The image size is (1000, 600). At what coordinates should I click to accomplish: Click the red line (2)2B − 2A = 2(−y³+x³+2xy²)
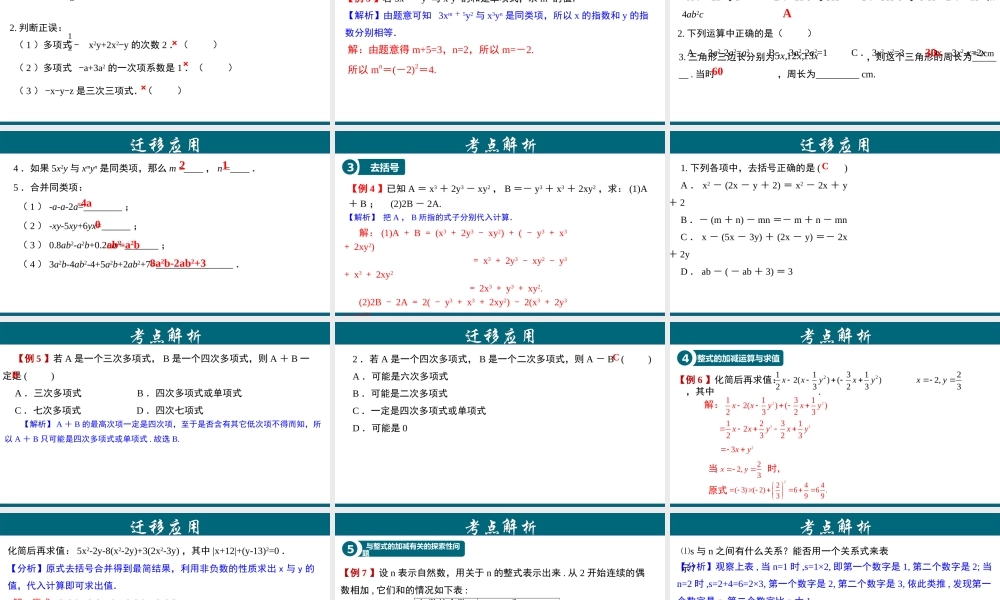[462, 302]
